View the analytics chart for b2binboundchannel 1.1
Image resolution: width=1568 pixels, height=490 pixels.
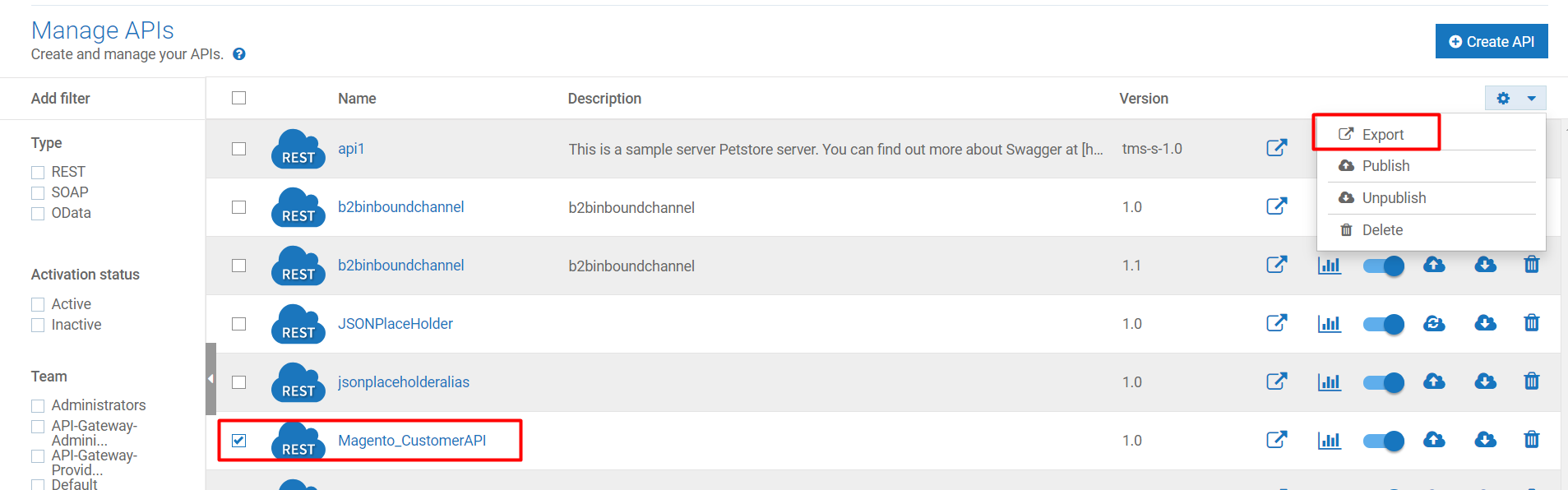[x=1330, y=265]
